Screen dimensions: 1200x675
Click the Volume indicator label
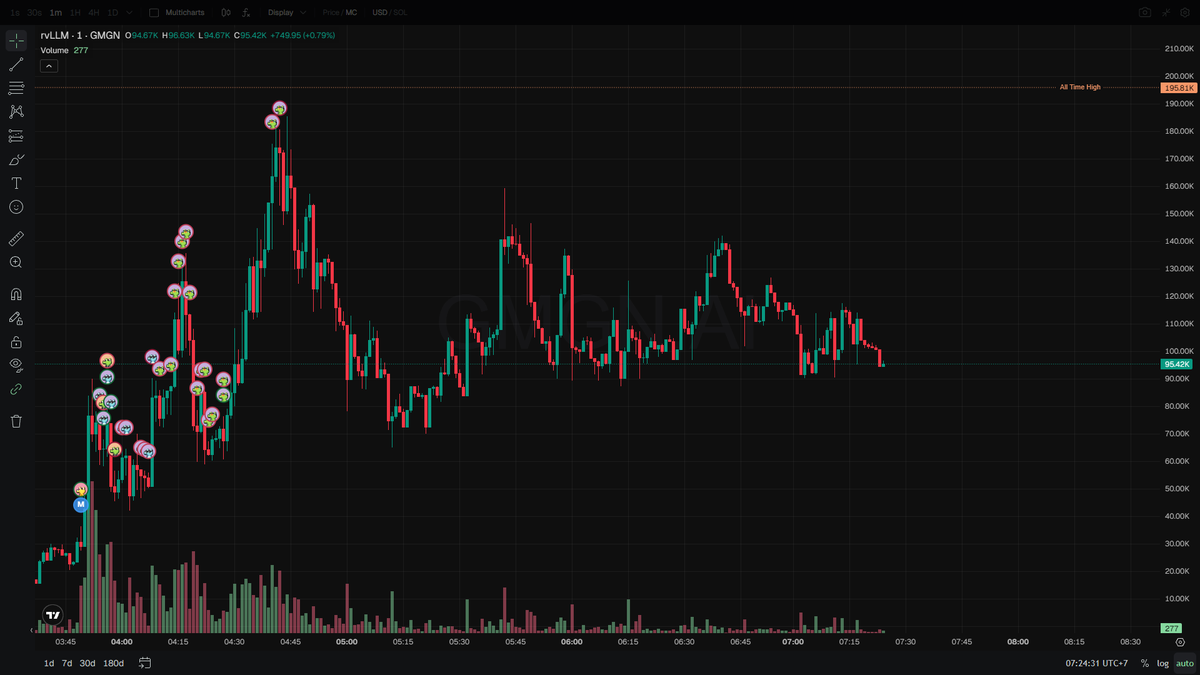(x=54, y=50)
